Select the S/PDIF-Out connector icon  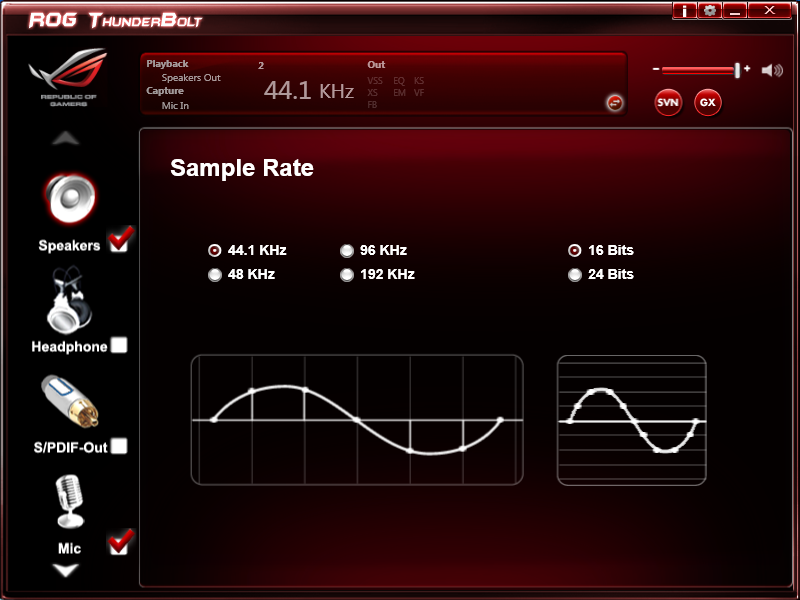(70, 401)
